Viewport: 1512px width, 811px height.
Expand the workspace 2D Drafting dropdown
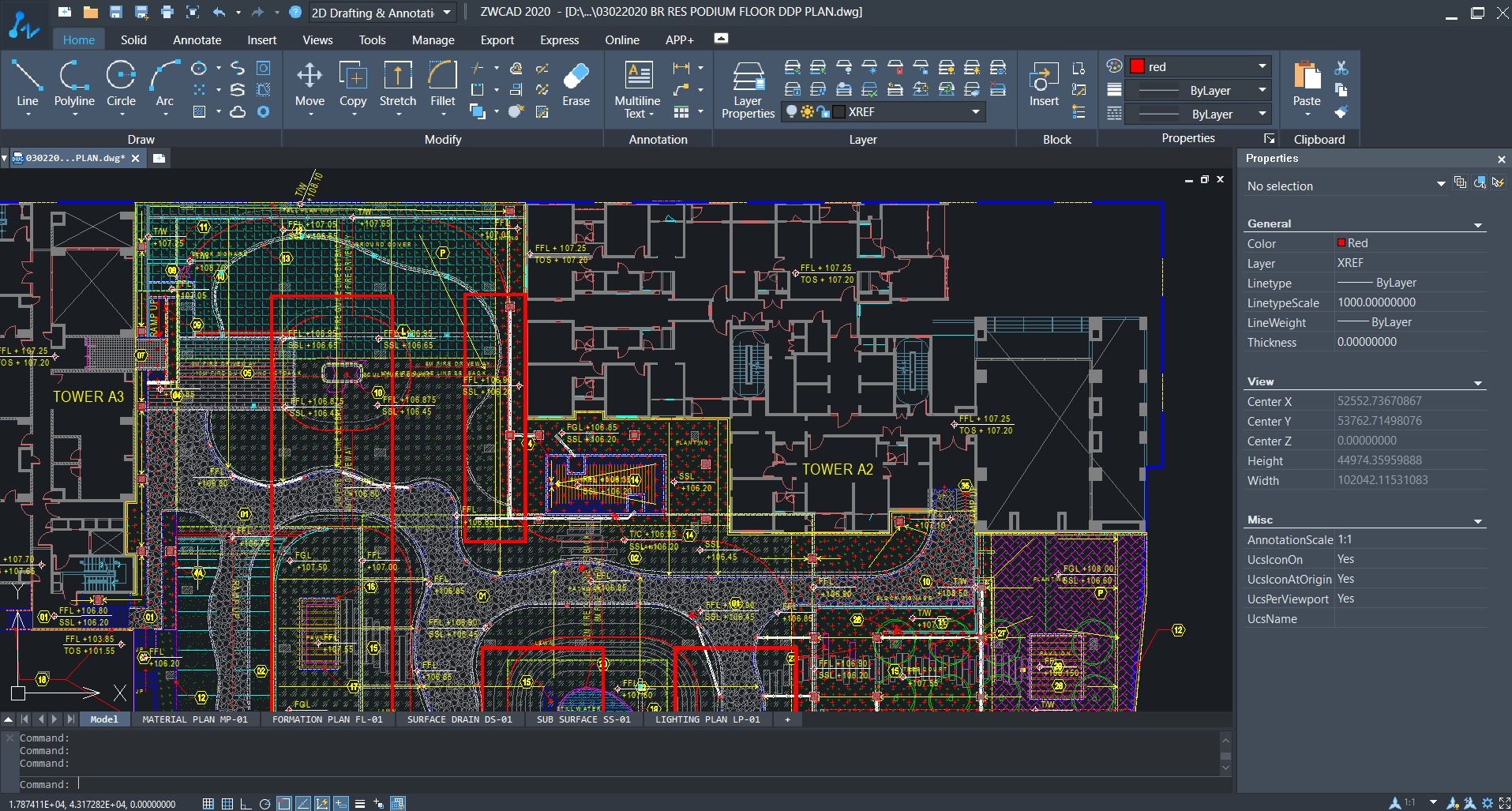pos(447,13)
